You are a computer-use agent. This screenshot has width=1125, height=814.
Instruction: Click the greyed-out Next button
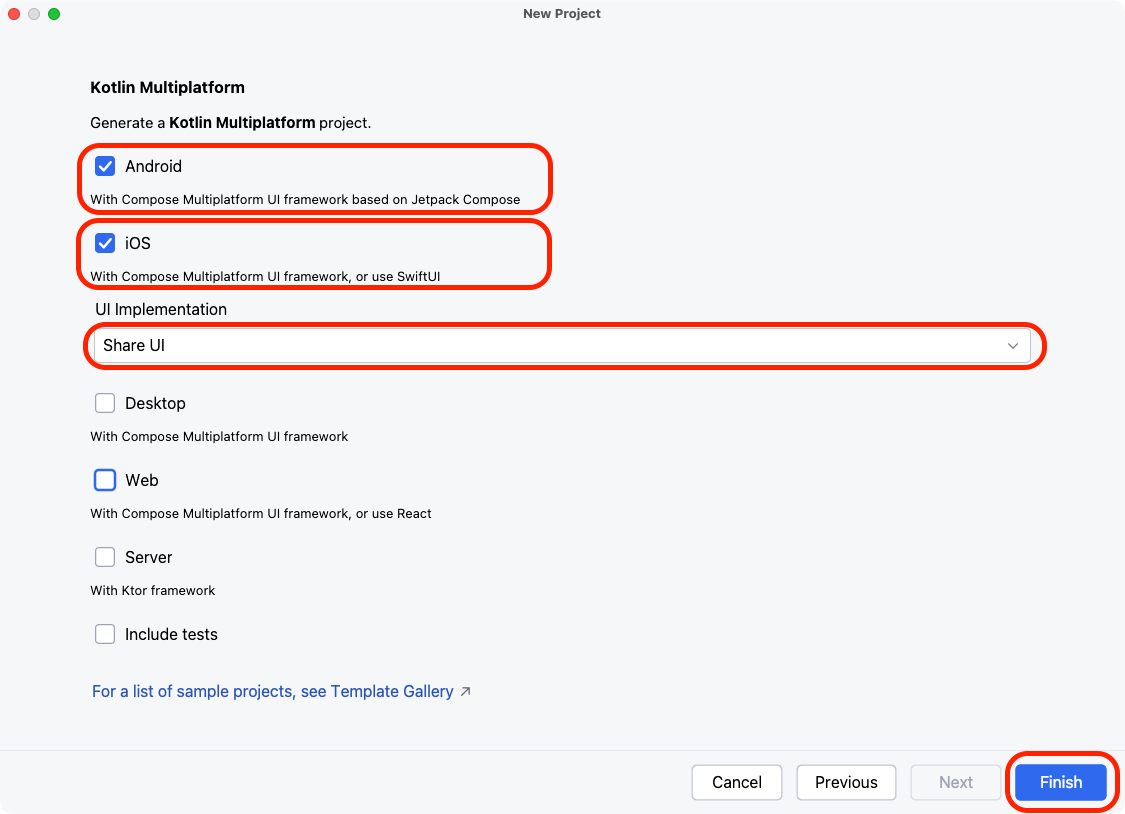pos(955,782)
